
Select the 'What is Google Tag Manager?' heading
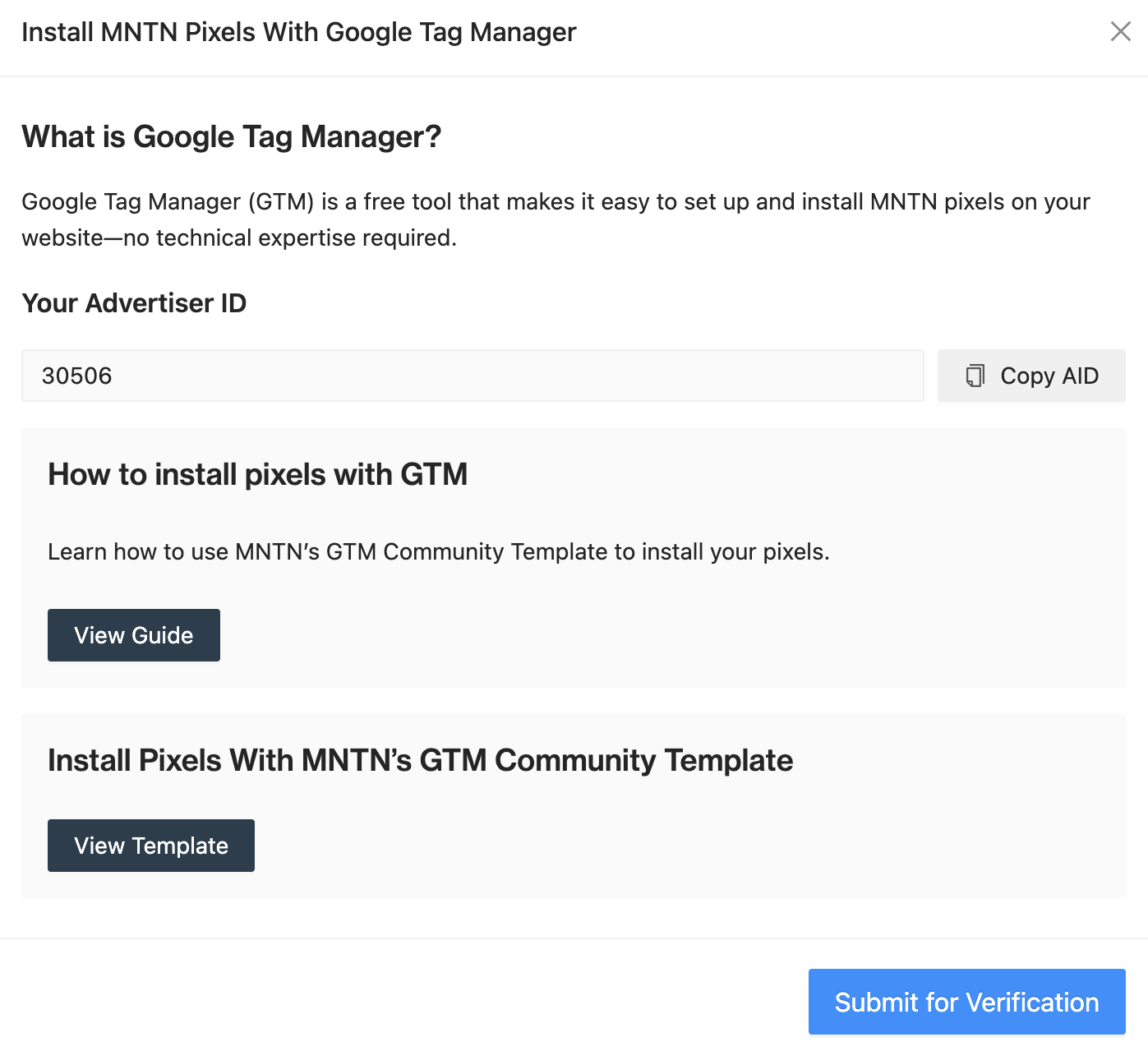pyautogui.click(x=231, y=136)
